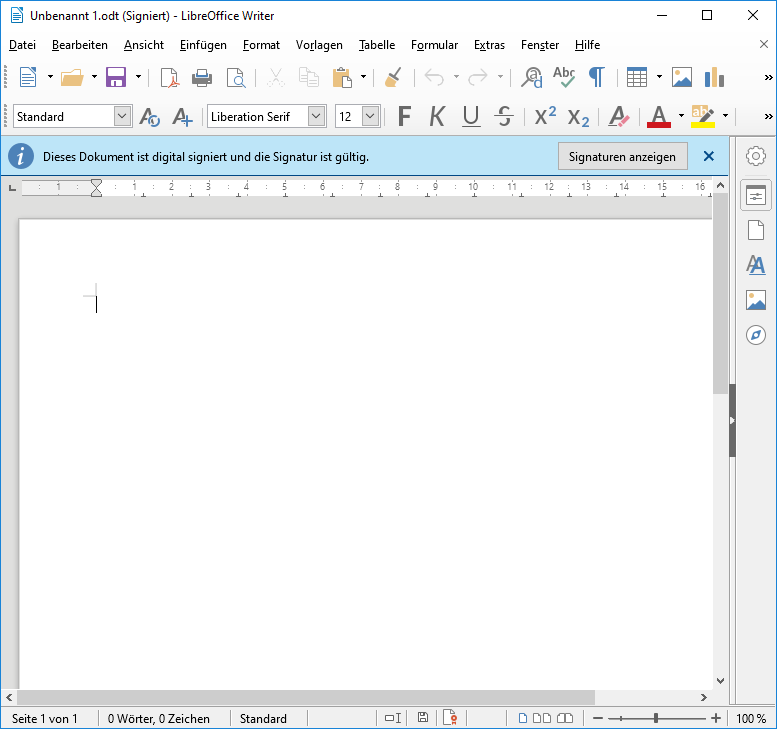Image resolution: width=777 pixels, height=729 pixels.
Task: Run the spelling check Abc icon
Action: click(x=564, y=77)
